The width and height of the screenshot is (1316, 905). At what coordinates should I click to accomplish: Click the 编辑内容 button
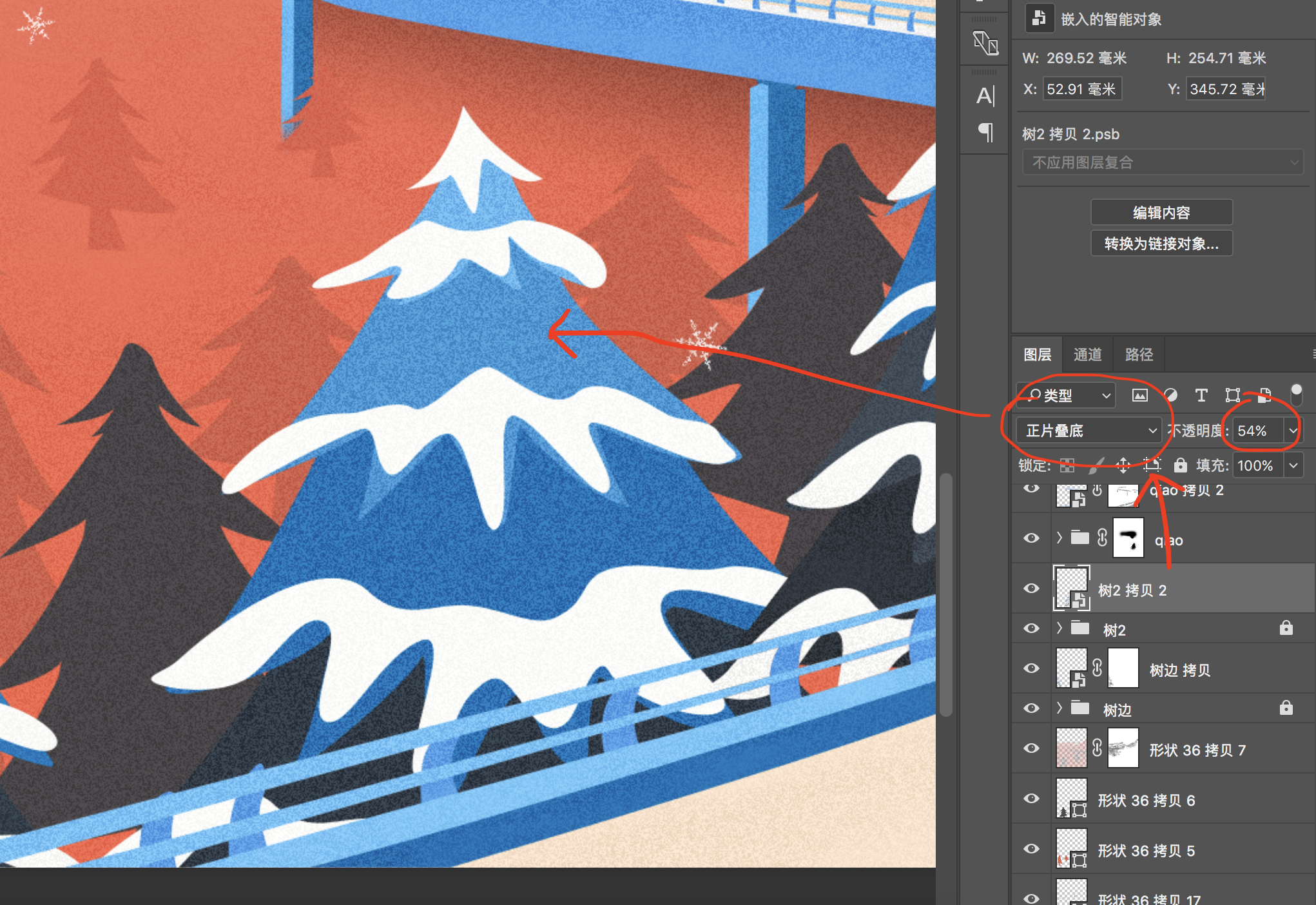point(1161,212)
